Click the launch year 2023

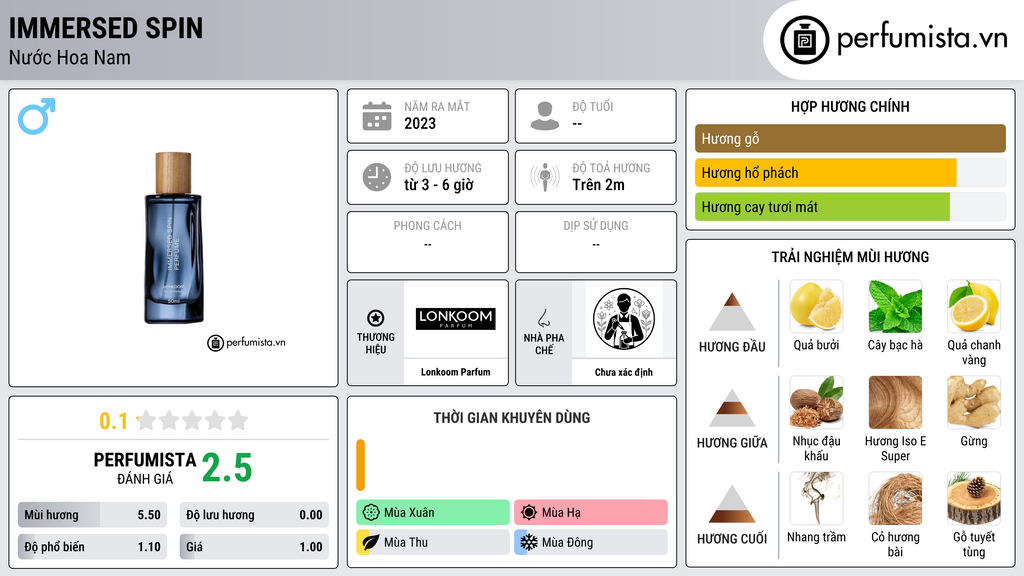tap(420, 123)
